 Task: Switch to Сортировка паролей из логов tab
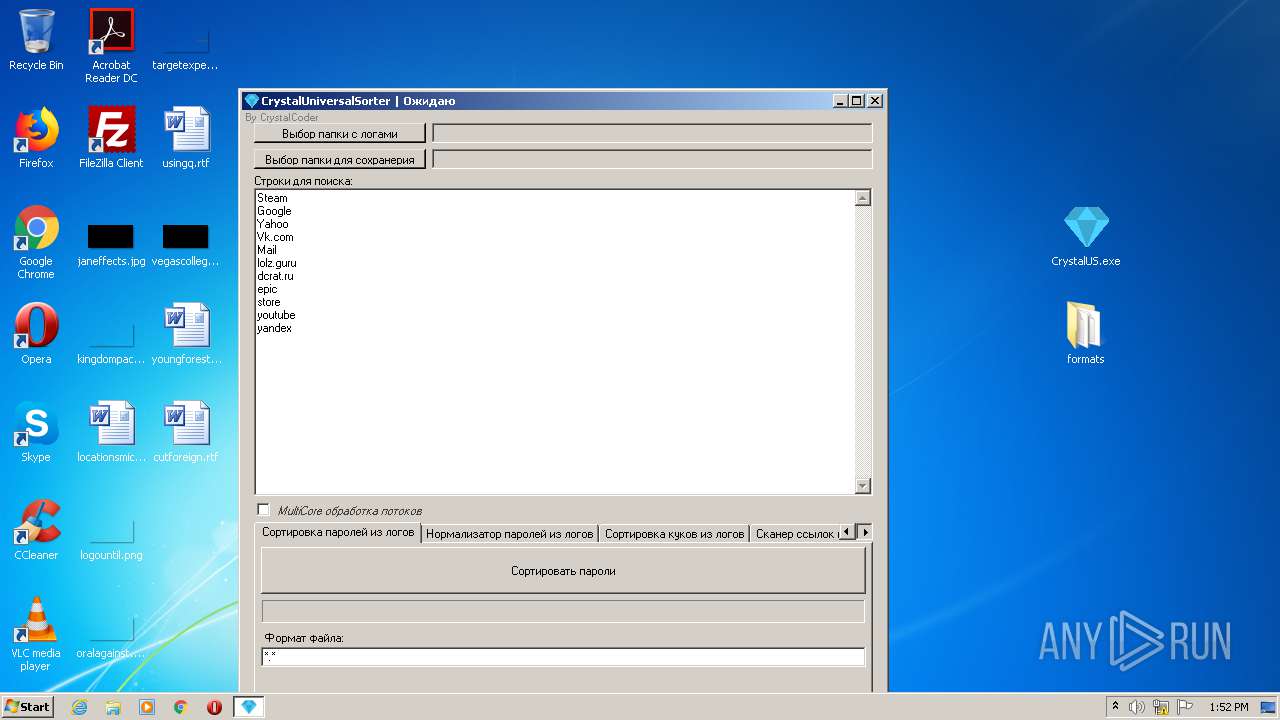tap(338, 533)
